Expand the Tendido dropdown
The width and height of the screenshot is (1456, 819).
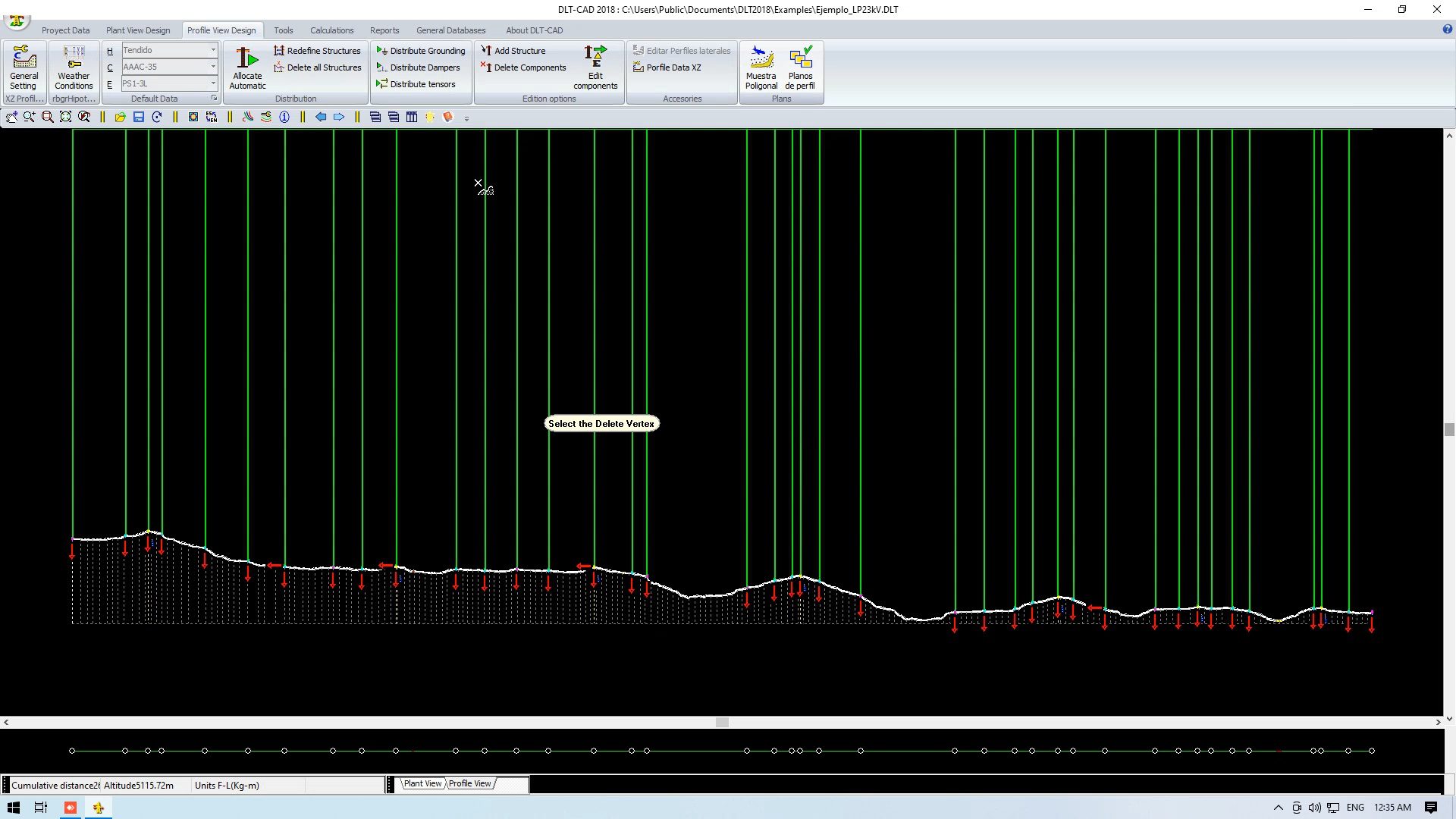[213, 50]
